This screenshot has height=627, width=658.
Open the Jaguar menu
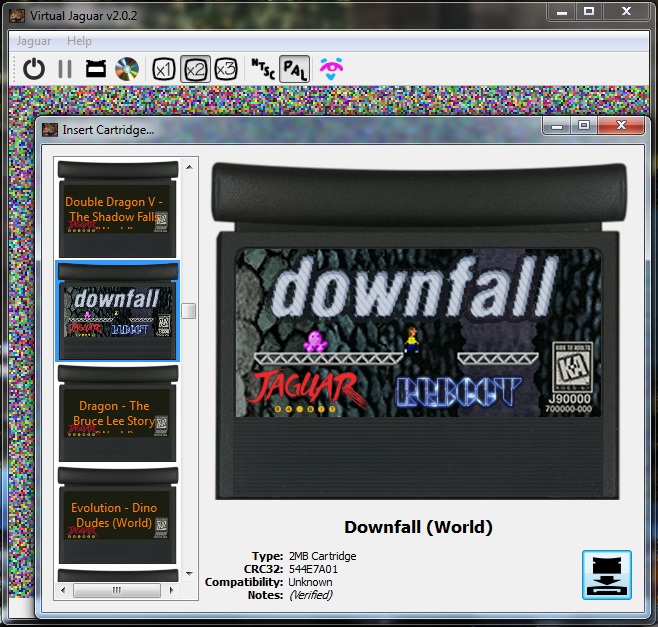point(34,41)
